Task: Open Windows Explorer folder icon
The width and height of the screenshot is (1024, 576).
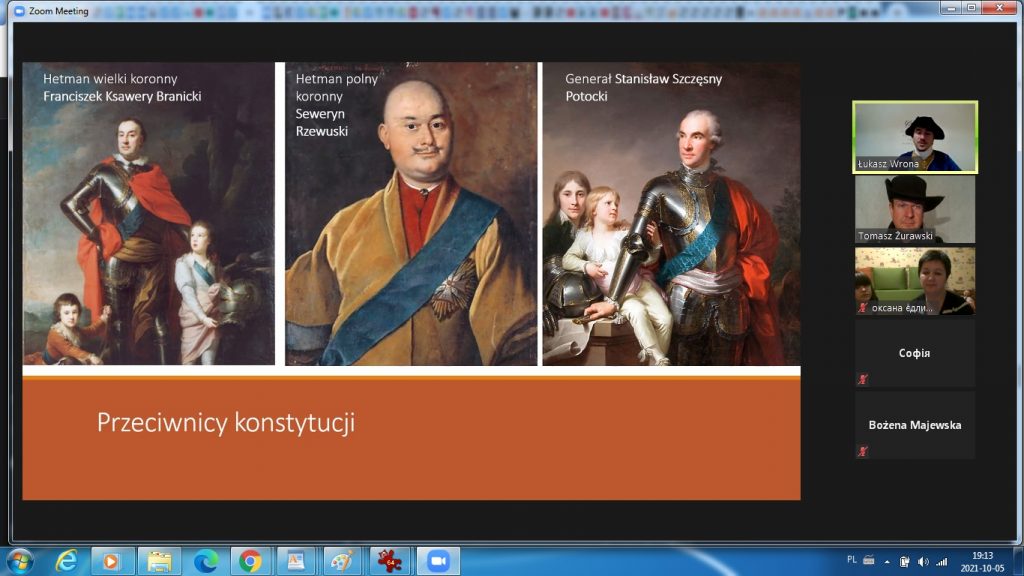Action: point(159,560)
